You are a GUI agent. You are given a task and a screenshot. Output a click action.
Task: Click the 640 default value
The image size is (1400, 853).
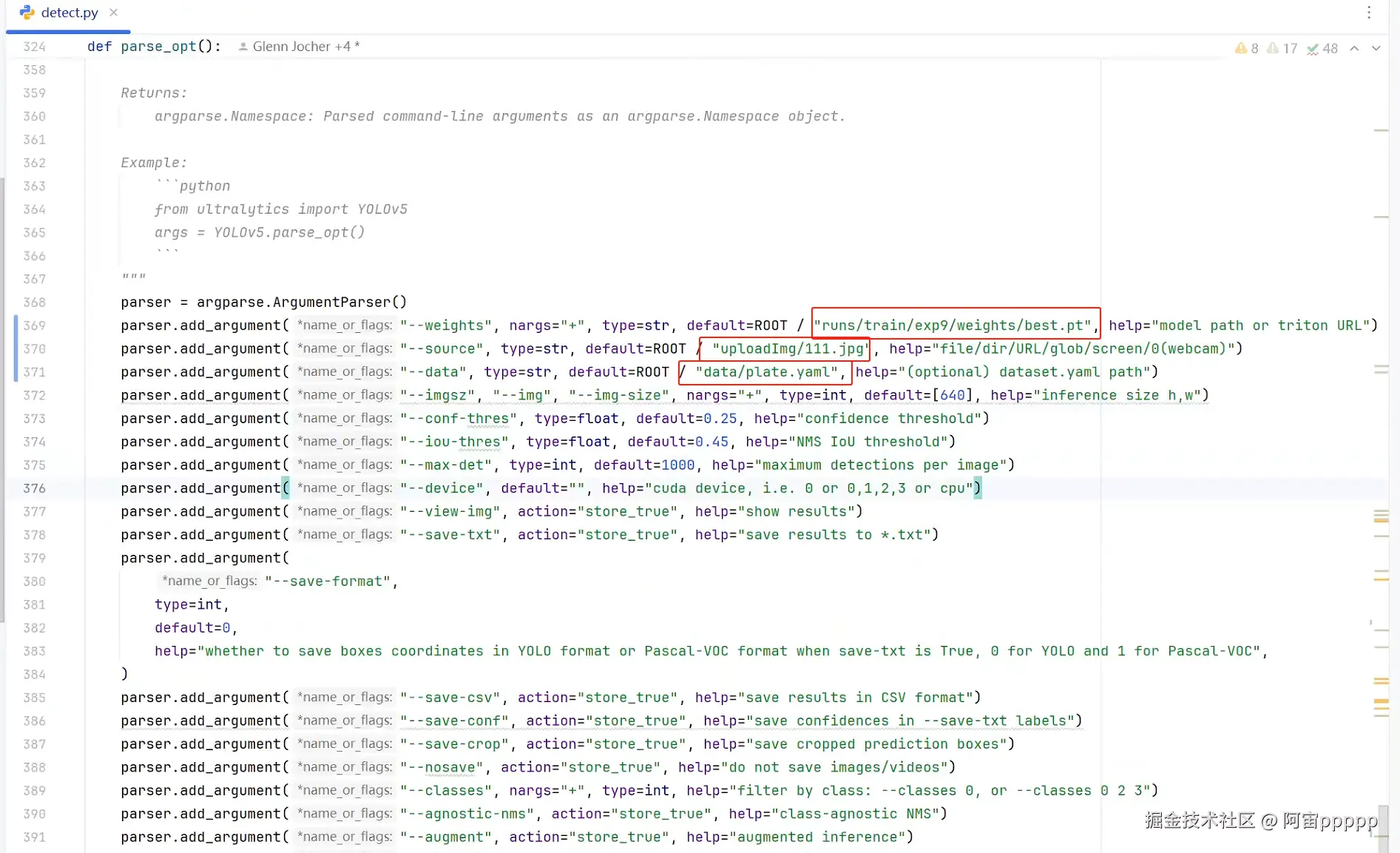952,395
